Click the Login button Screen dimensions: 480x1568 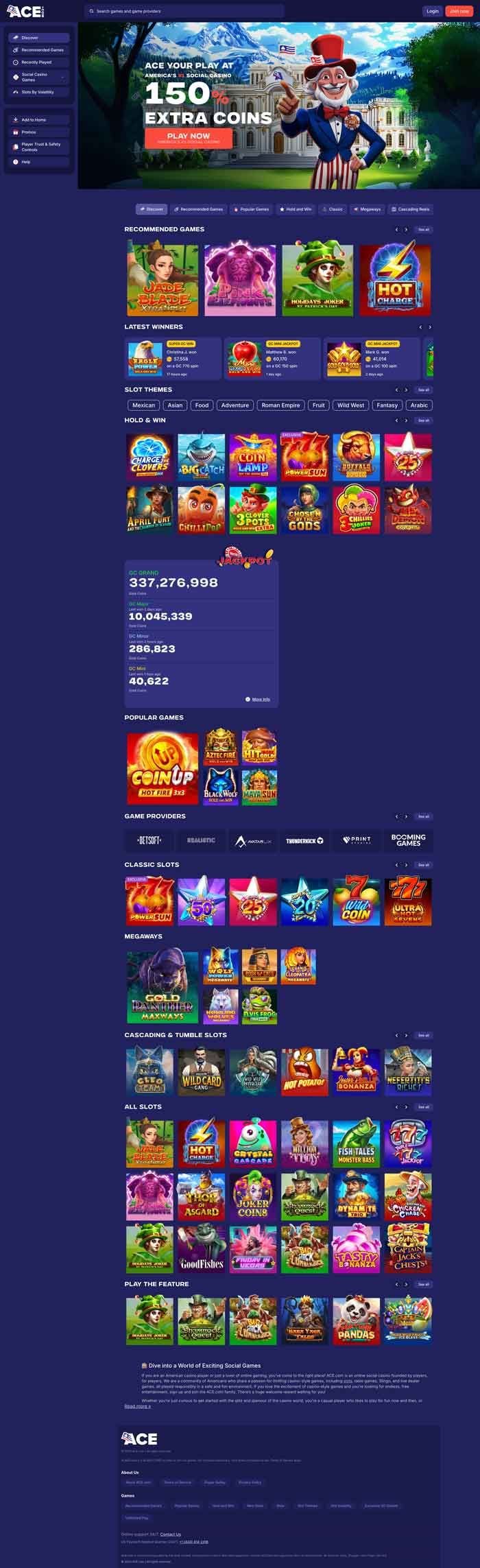(x=432, y=11)
